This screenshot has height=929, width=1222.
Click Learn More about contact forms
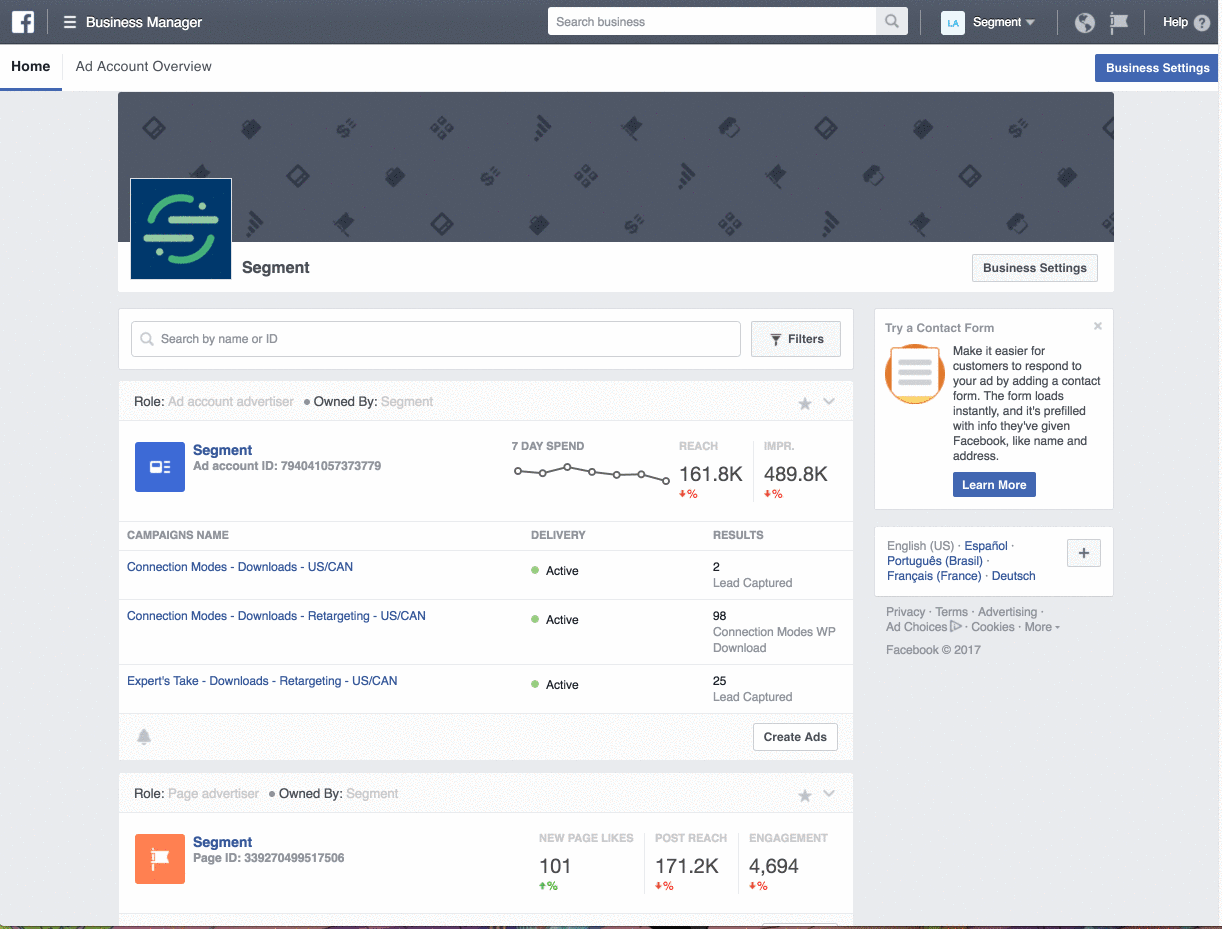tap(994, 484)
